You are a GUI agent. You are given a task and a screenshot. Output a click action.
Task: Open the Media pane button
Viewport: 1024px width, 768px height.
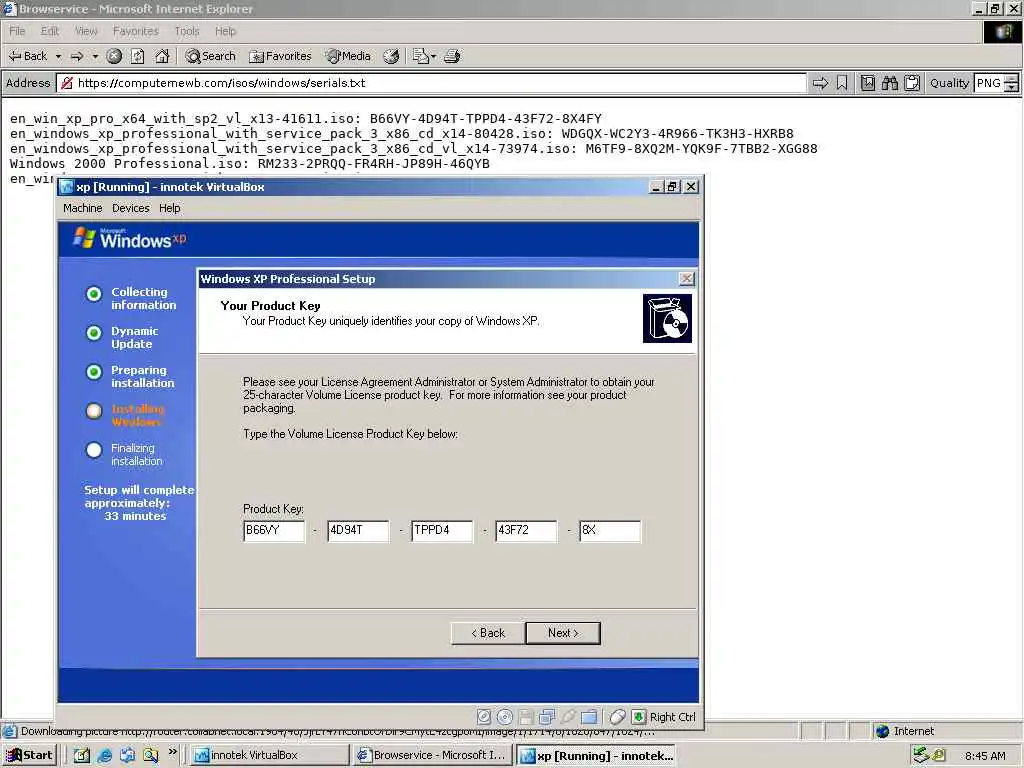(348, 56)
